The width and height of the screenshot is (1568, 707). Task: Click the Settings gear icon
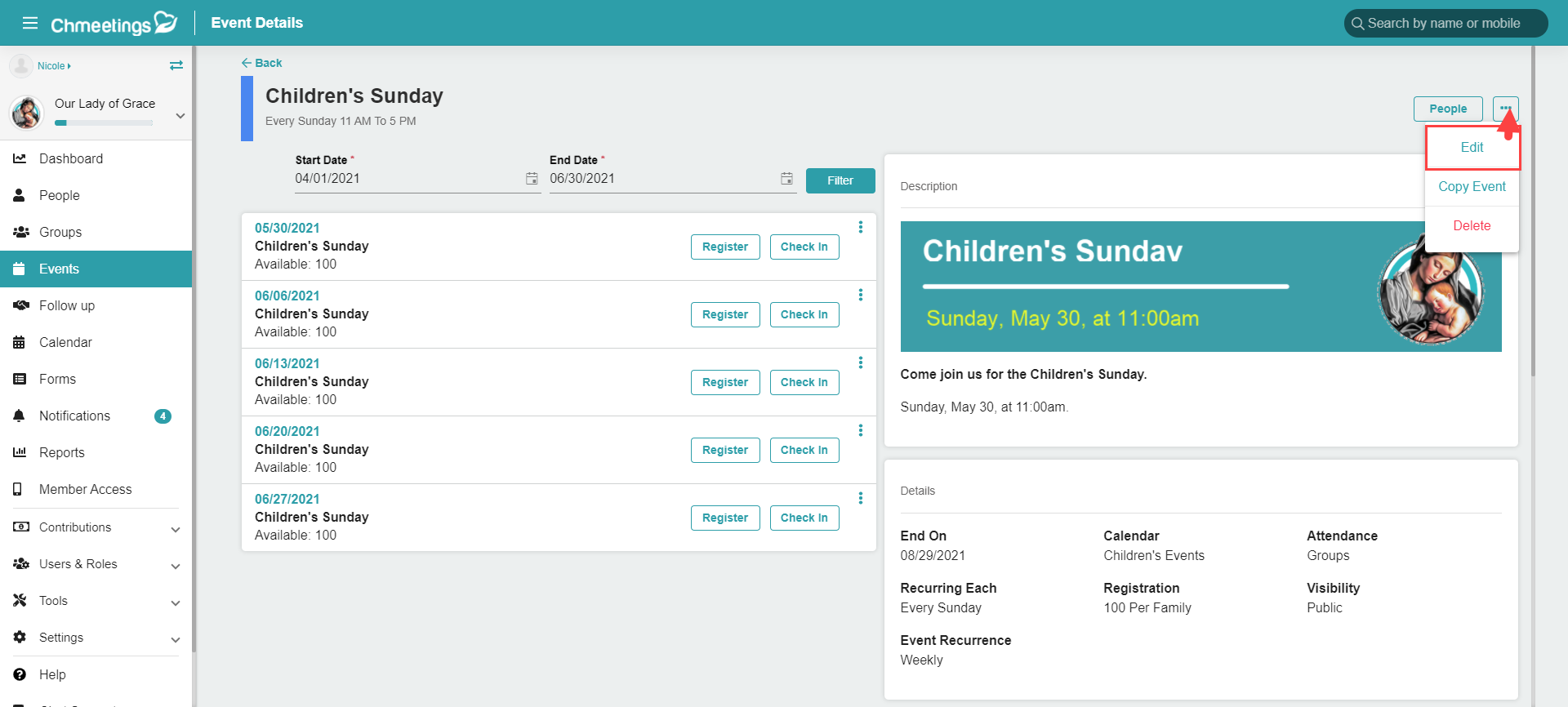click(20, 637)
